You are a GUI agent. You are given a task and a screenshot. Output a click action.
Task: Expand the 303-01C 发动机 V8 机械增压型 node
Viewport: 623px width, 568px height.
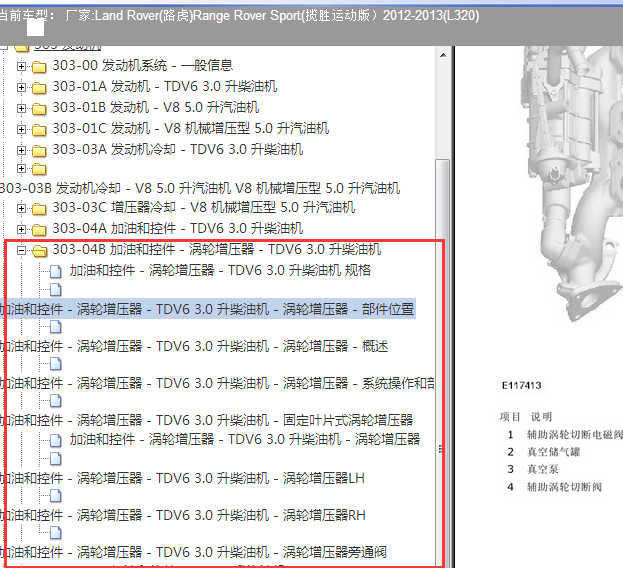pos(21,129)
